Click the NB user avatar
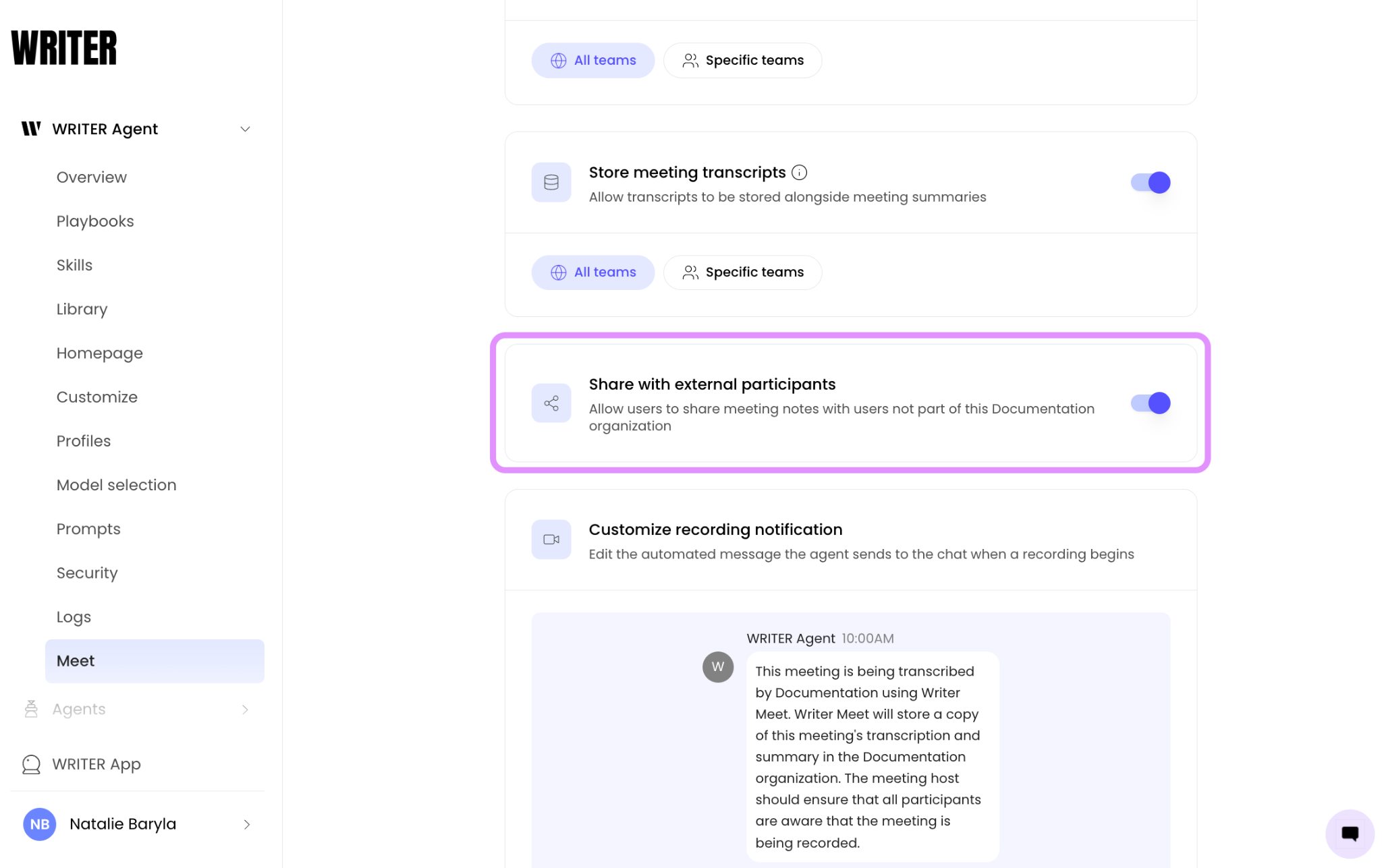This screenshot has height=868, width=1382. (40, 824)
